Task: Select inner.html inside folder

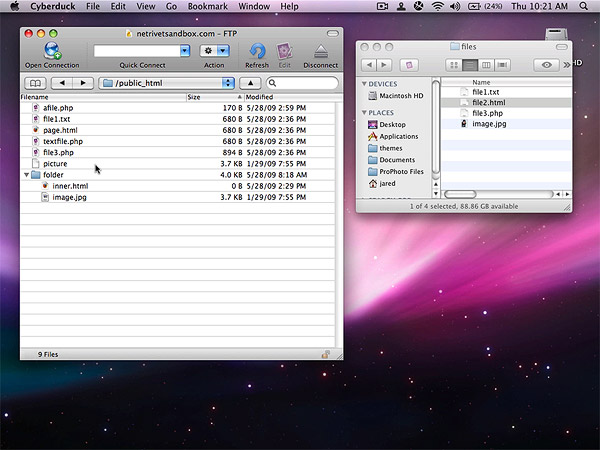Action: tap(178, 186)
